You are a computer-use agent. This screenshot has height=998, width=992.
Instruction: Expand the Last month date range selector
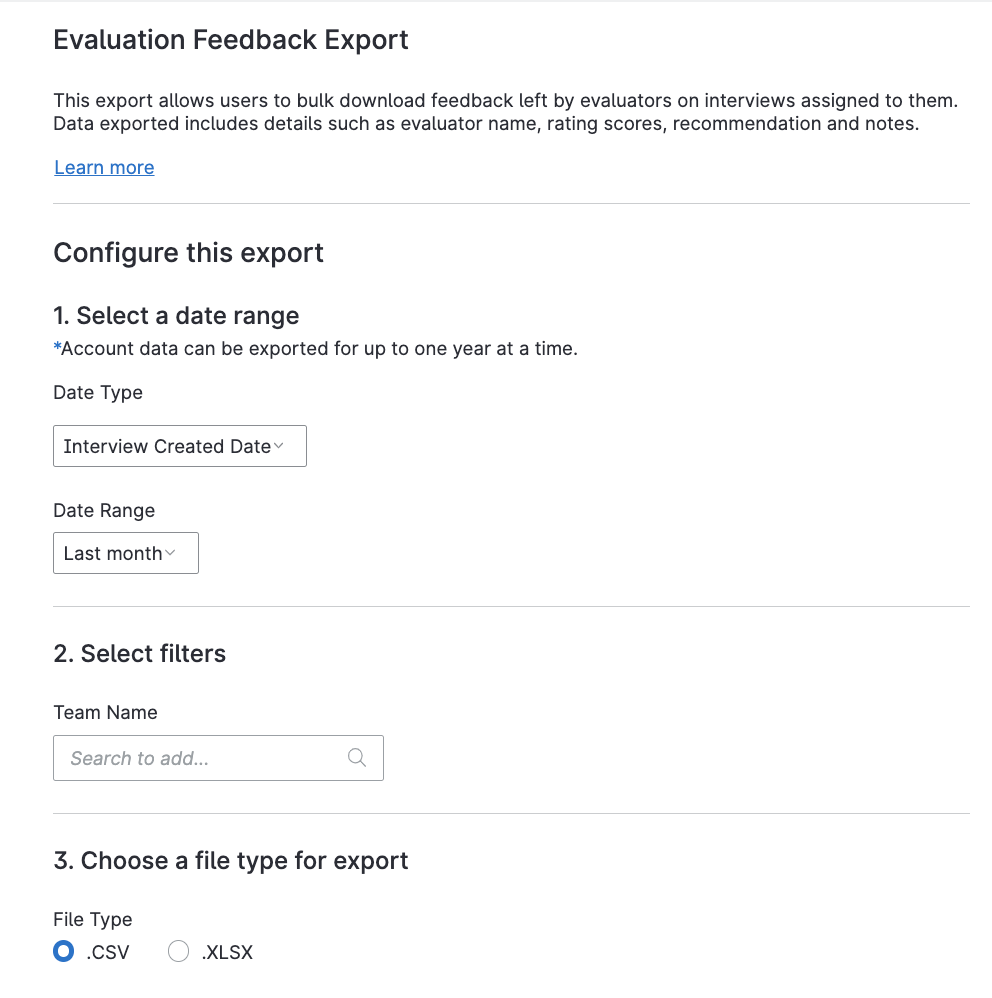coord(125,553)
